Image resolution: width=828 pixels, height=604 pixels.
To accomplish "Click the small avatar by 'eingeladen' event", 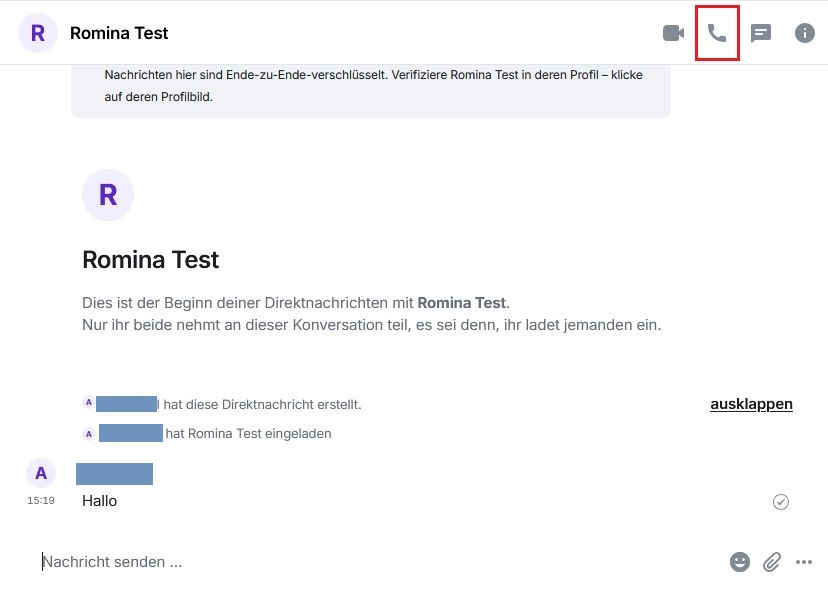I will coord(89,434).
